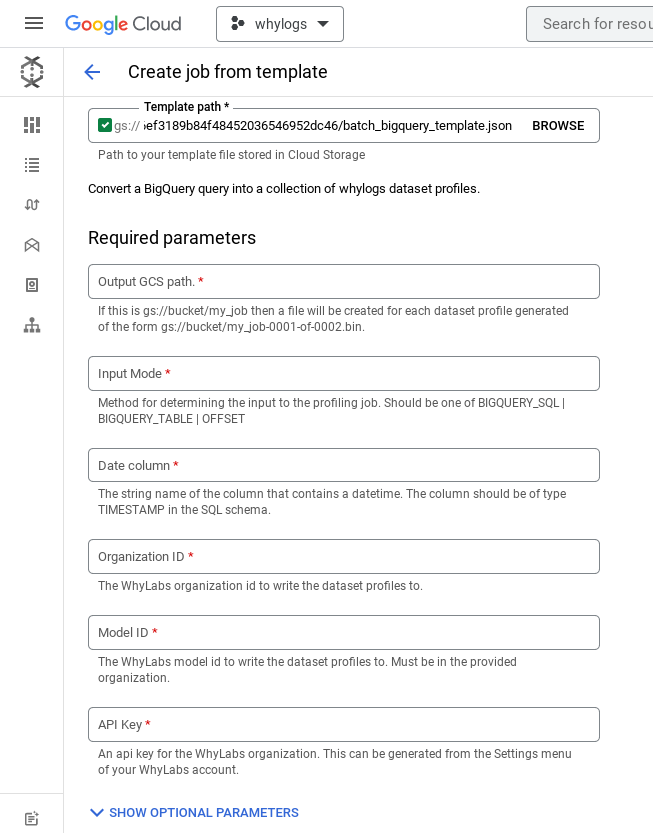
Task: Go back using the blue back arrow
Action: point(92,72)
